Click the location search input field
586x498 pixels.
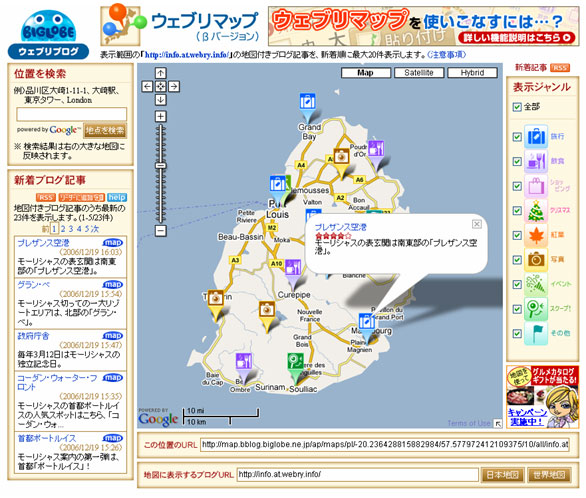[x=71, y=114]
